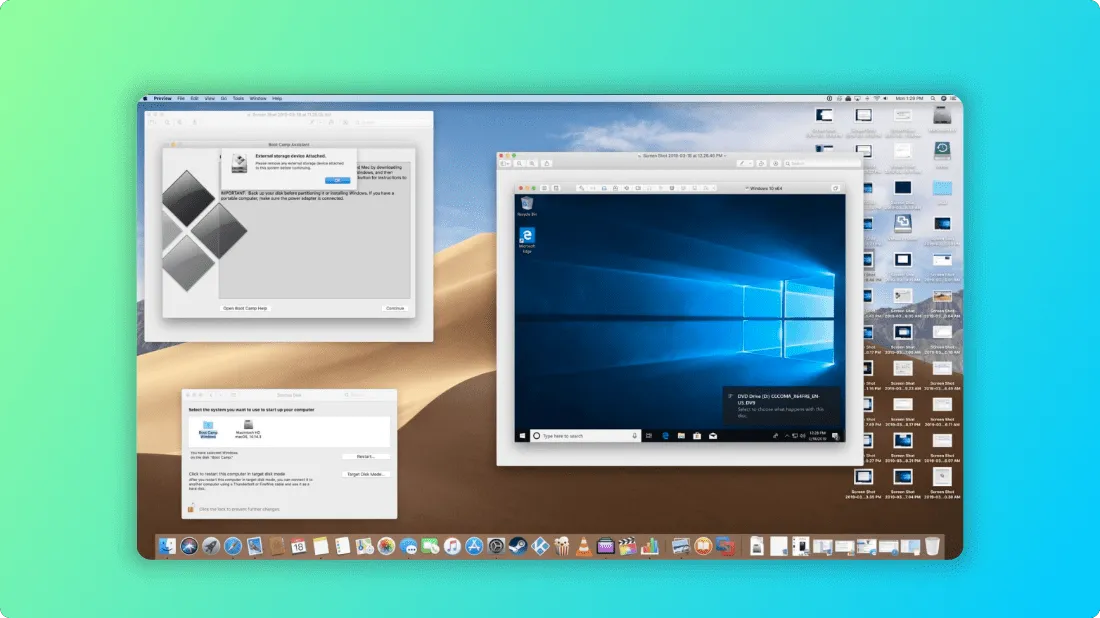Open Spotlight search in macOS menu bar
This screenshot has width=1100, height=618.
pyautogui.click(x=933, y=98)
